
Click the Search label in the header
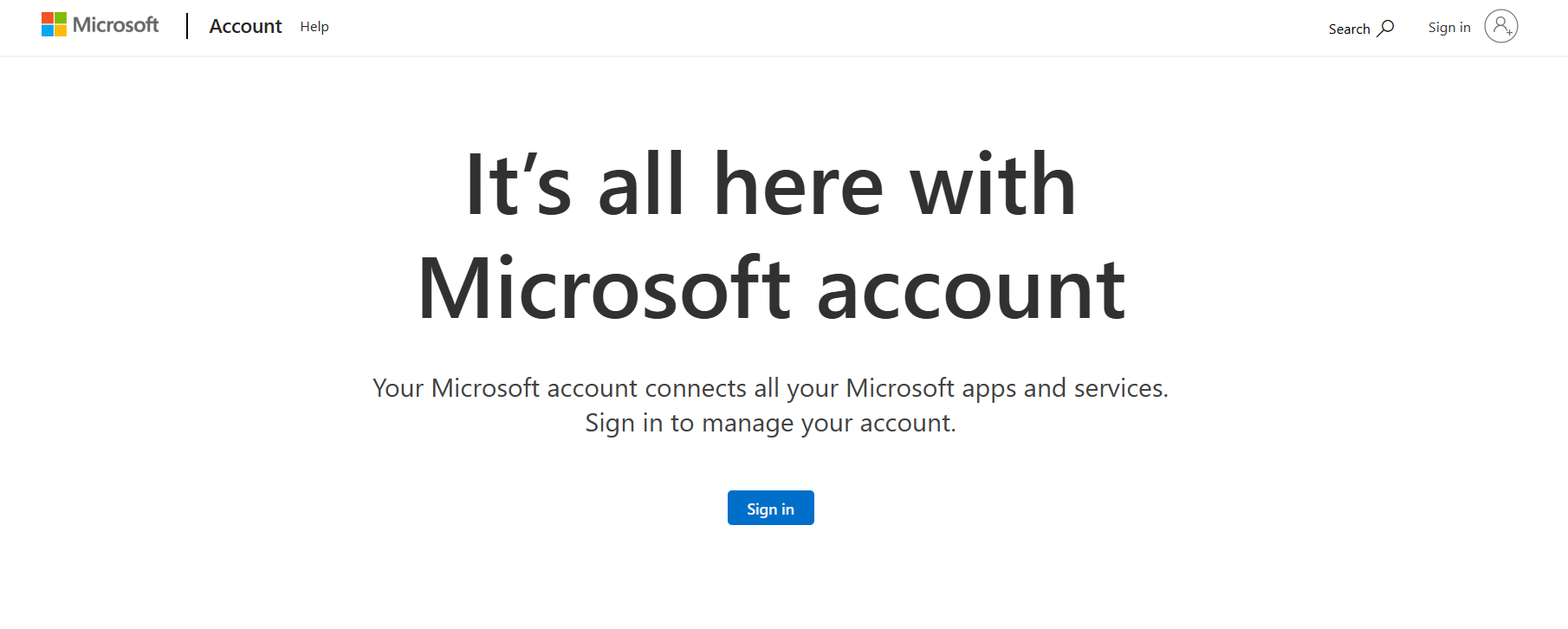(1348, 29)
